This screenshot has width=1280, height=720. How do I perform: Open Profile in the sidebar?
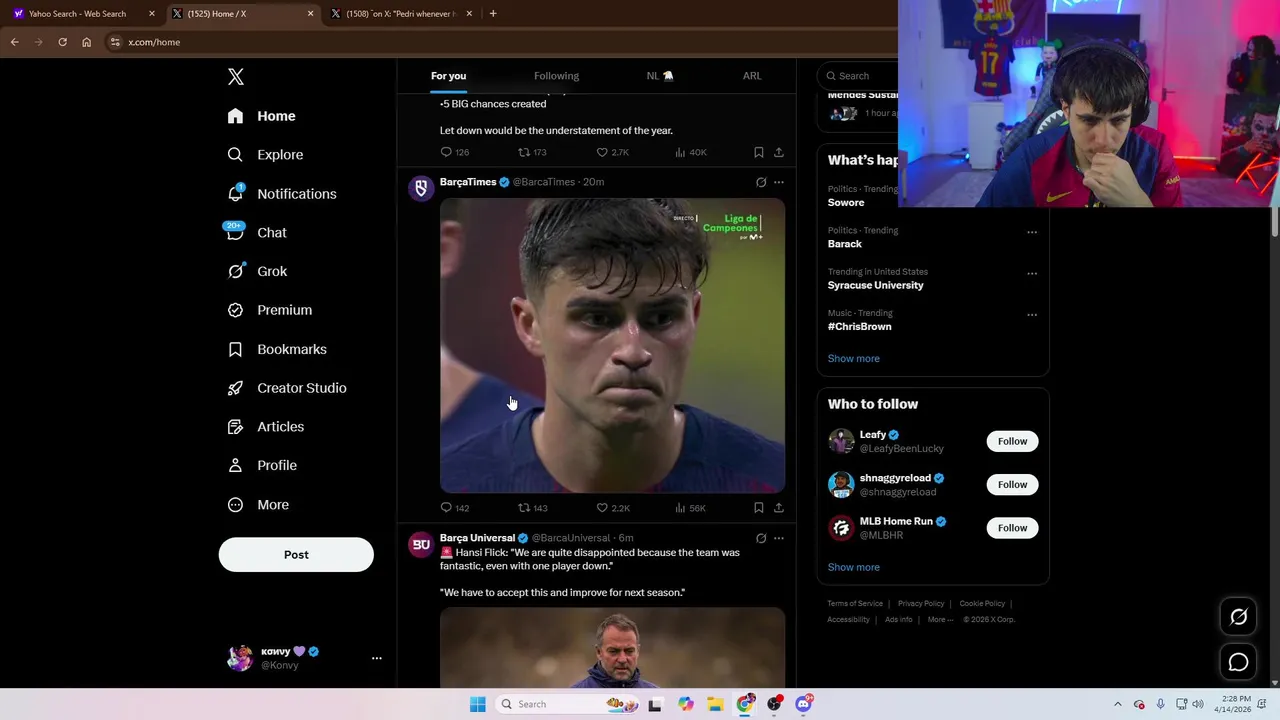261,465
